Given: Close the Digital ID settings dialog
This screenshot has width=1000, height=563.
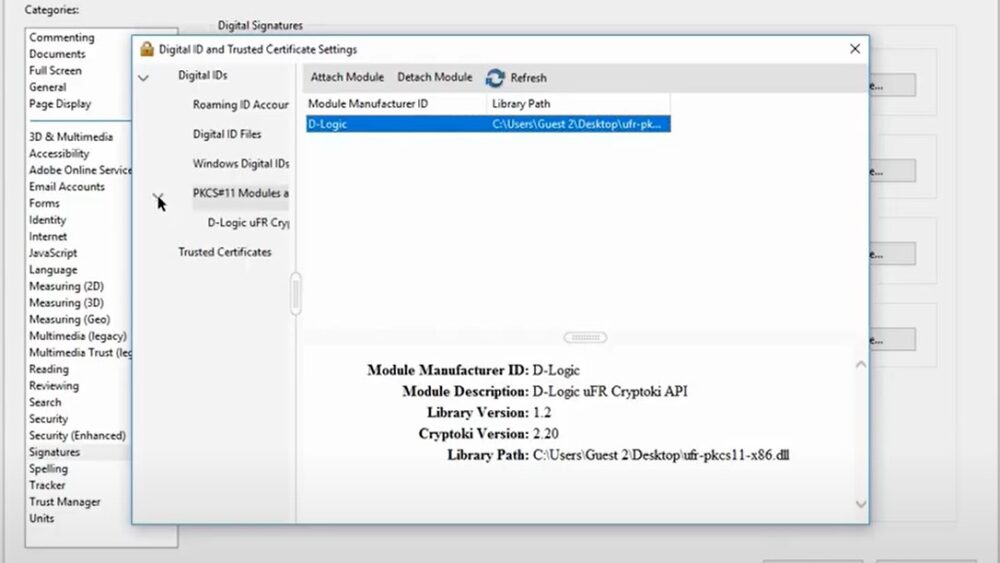Looking at the screenshot, I should tap(855, 49).
